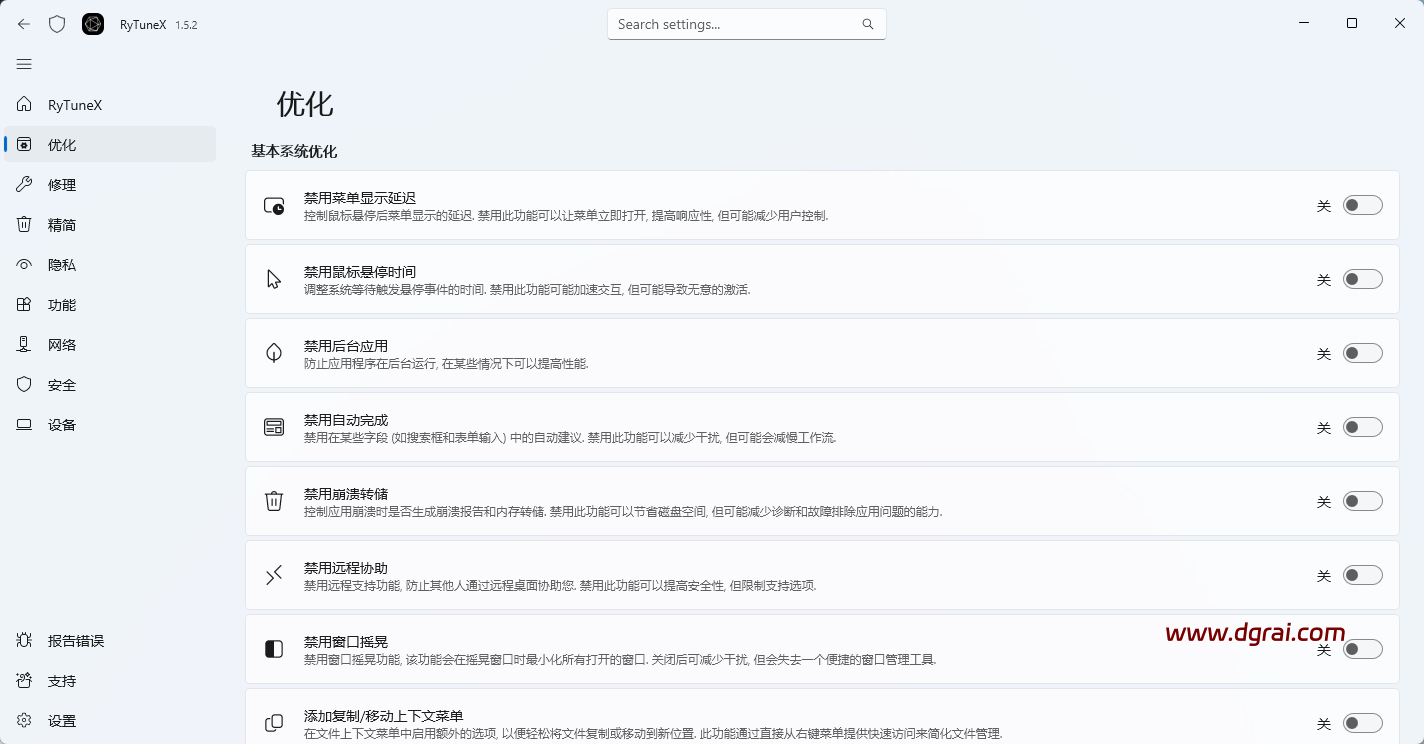Open the 功能 grid icon
1424x744 pixels.
click(x=24, y=304)
